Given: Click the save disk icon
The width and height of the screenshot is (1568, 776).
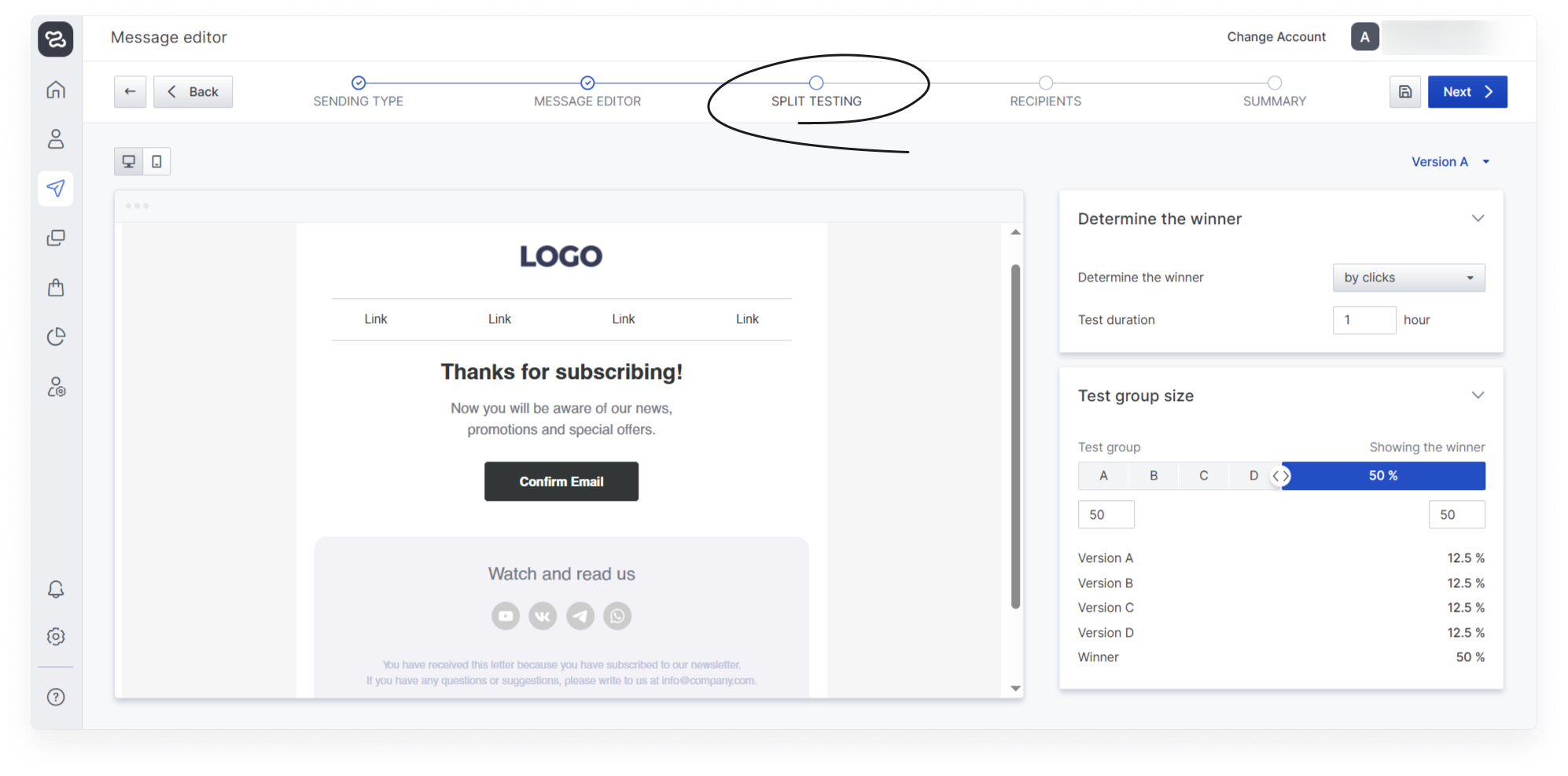Looking at the screenshot, I should click(x=1405, y=92).
